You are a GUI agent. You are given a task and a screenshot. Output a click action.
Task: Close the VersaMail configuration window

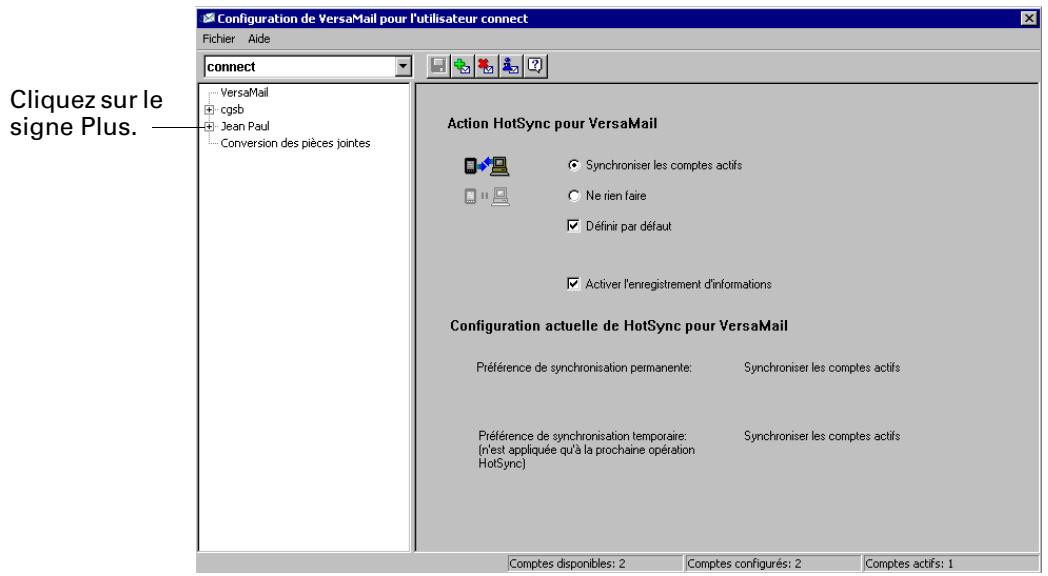click(x=1029, y=18)
